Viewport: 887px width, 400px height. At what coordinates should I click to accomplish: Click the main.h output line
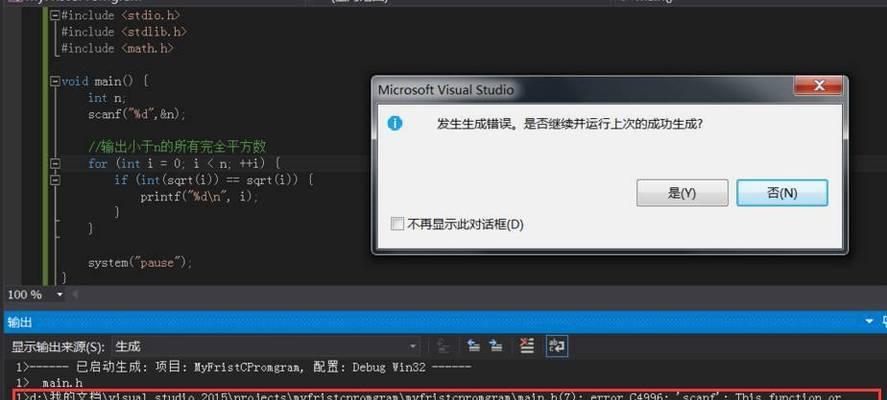point(49,383)
